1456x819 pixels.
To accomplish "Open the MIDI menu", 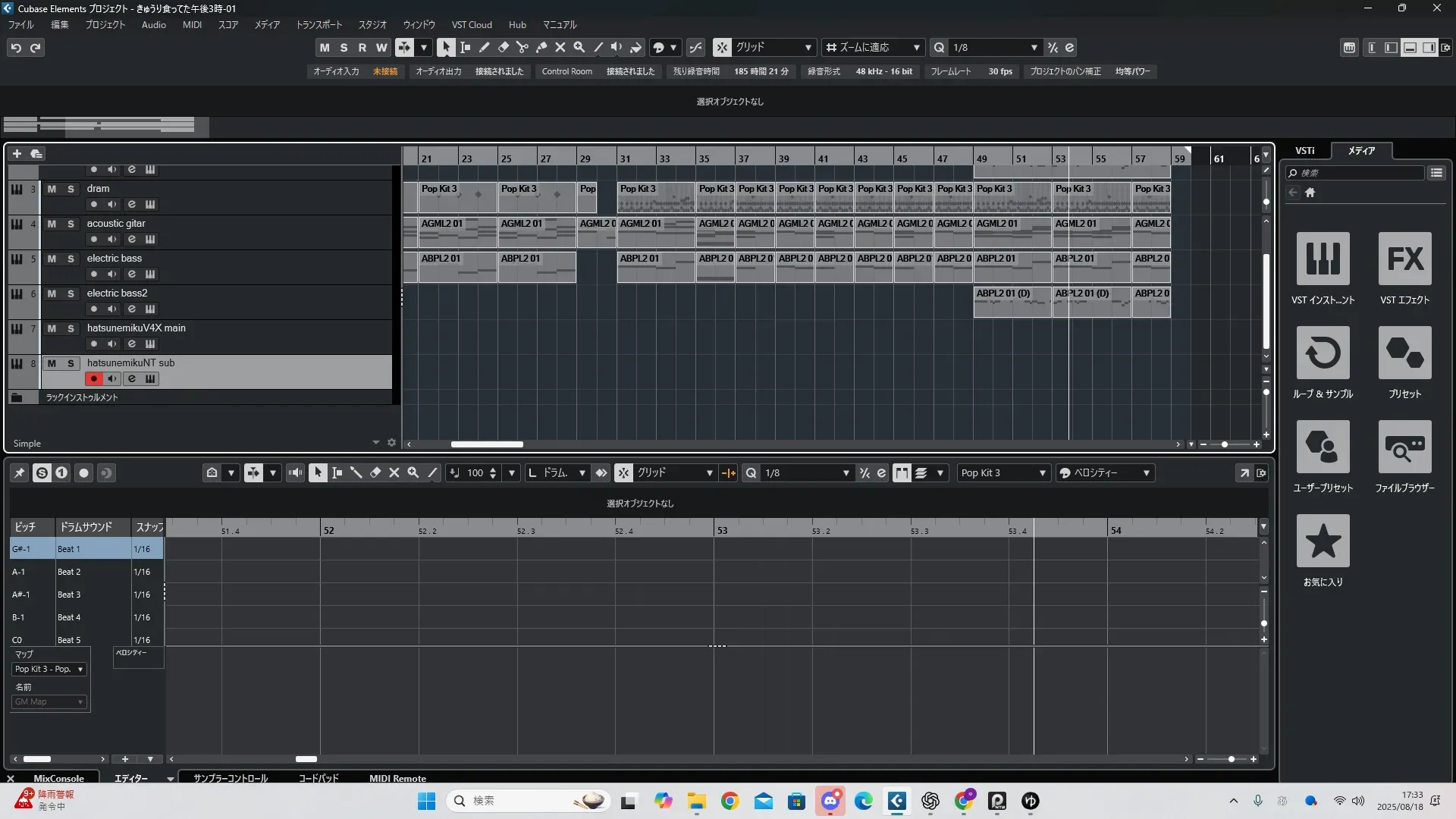I will (192, 25).
